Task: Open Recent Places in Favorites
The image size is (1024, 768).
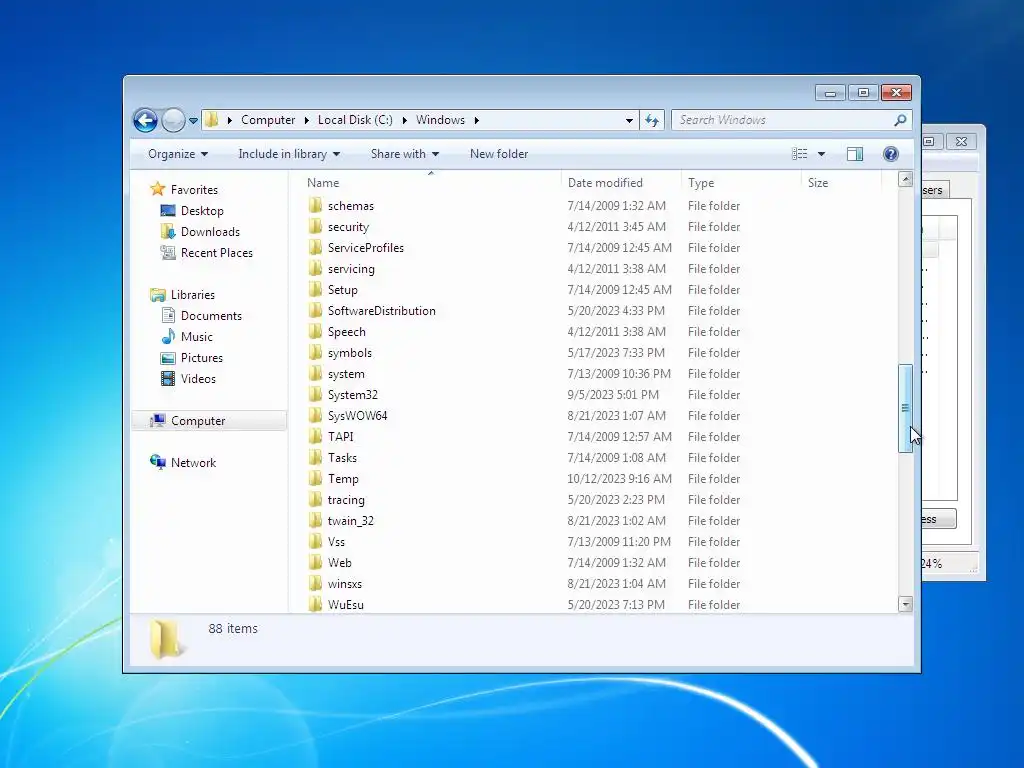Action: tap(216, 253)
